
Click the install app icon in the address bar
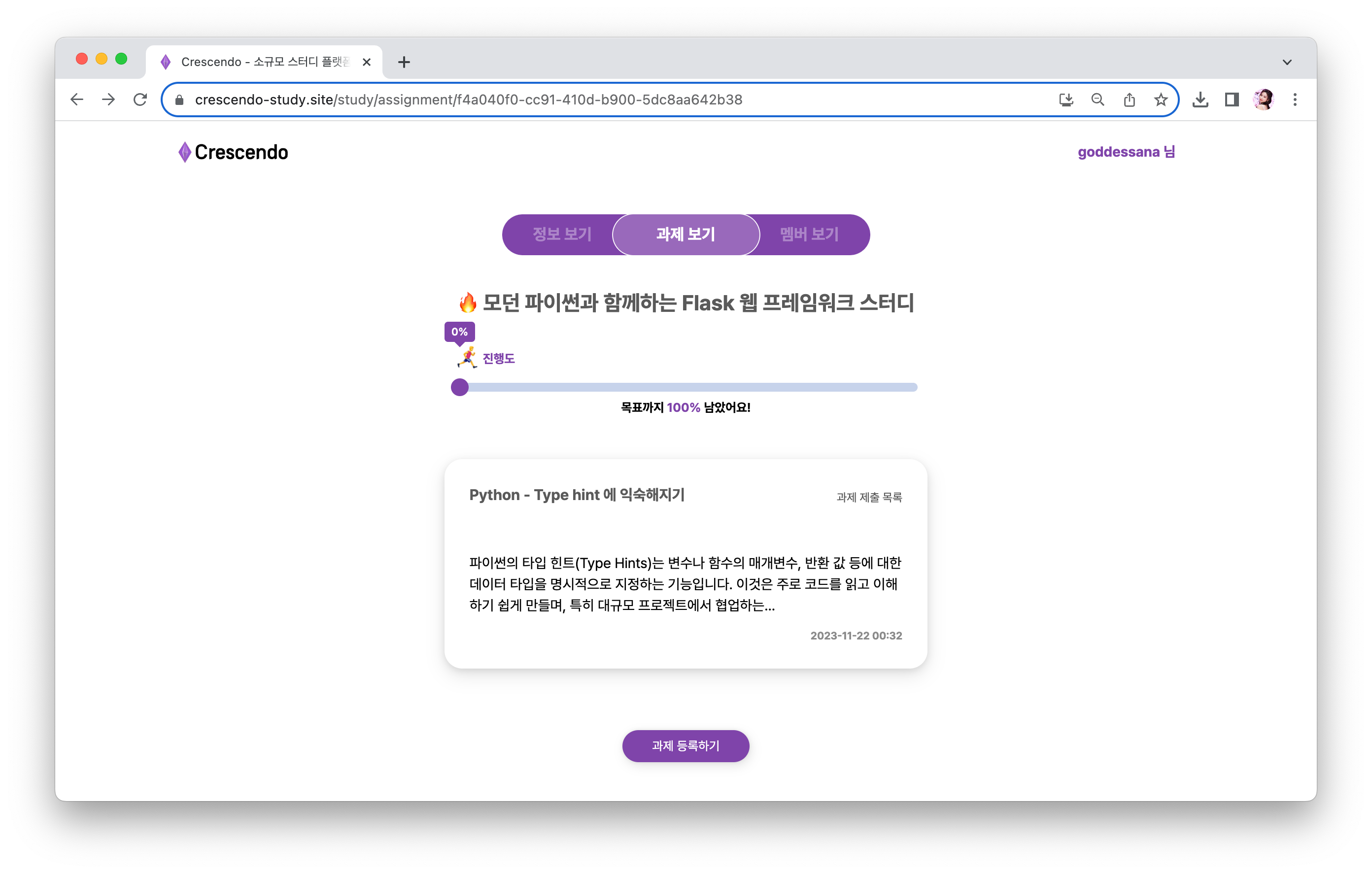[1066, 100]
